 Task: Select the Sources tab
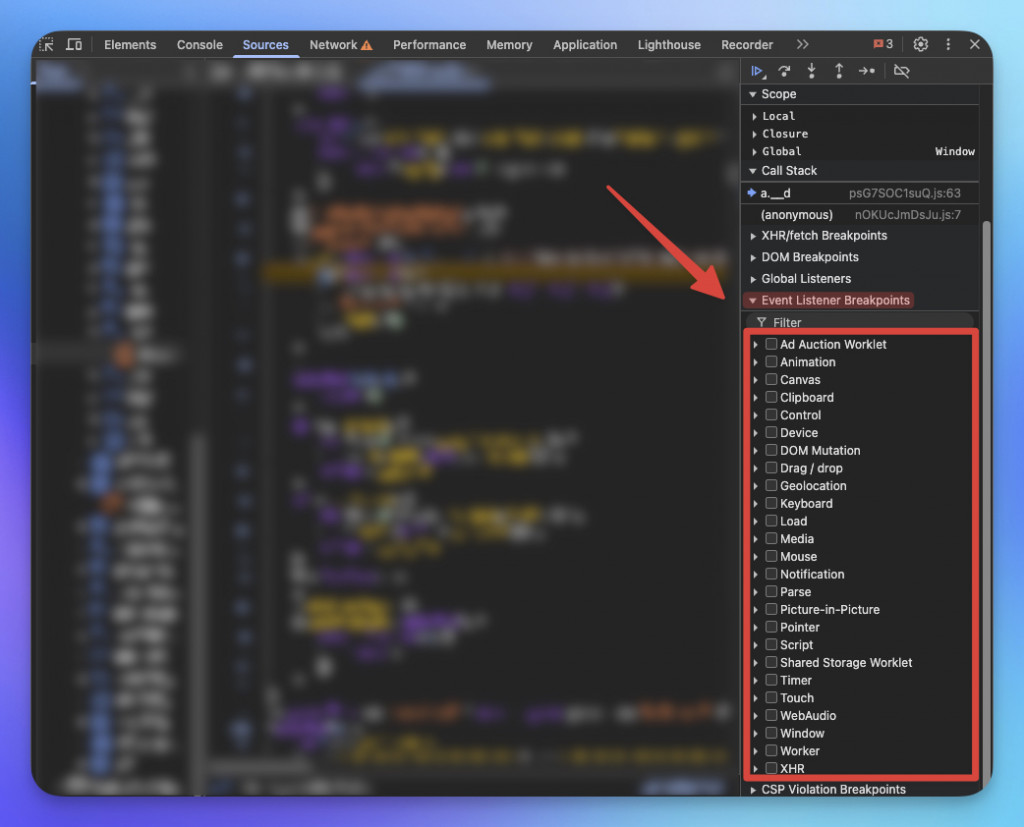[265, 44]
